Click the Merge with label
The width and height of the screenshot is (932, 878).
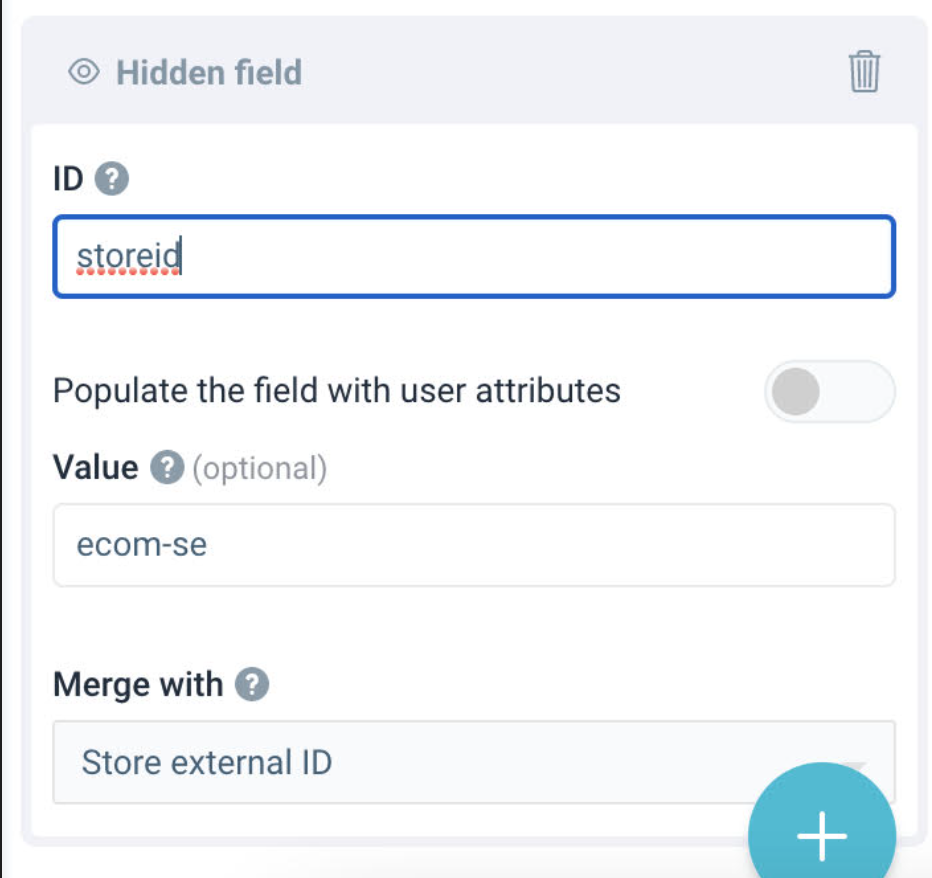coord(138,684)
